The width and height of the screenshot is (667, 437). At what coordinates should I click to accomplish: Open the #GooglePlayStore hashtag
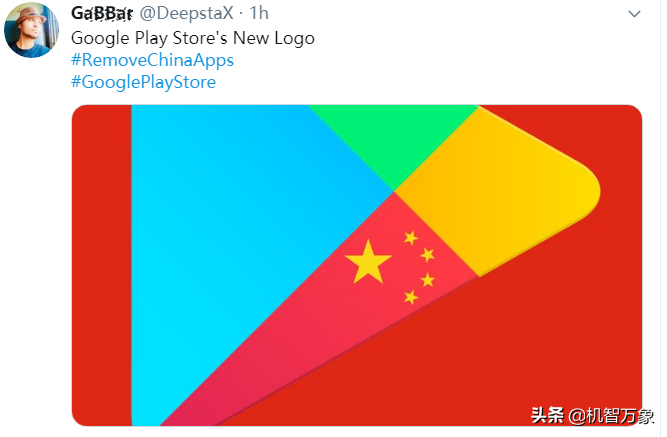tap(143, 82)
